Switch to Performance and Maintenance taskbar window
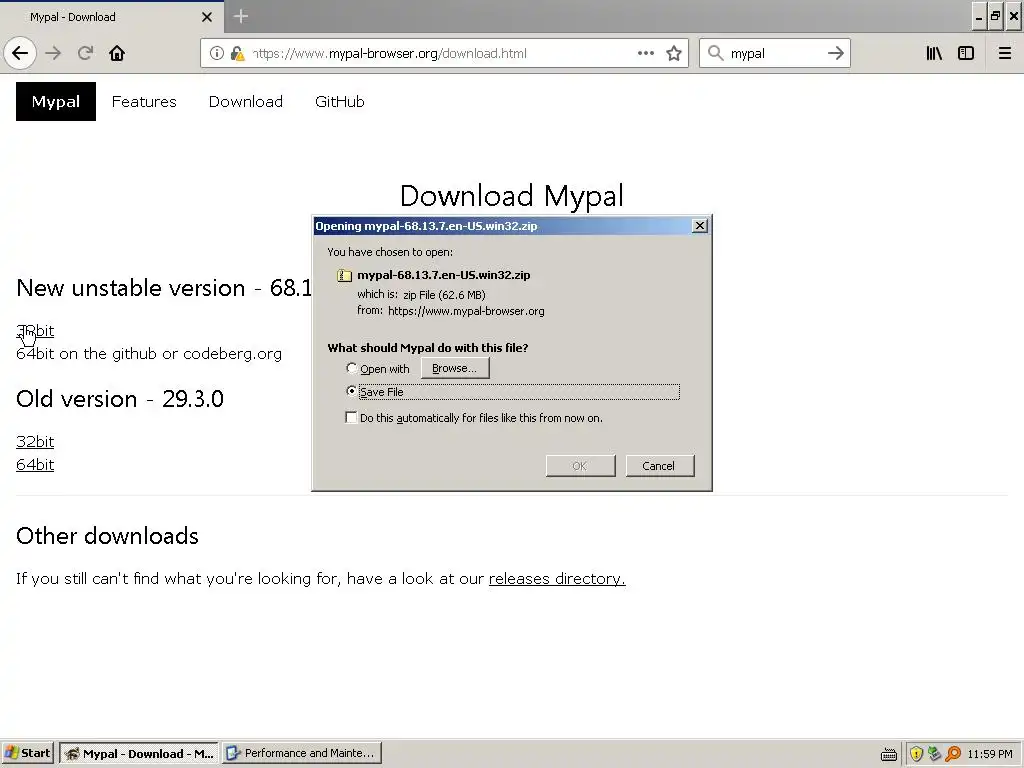 pyautogui.click(x=302, y=753)
